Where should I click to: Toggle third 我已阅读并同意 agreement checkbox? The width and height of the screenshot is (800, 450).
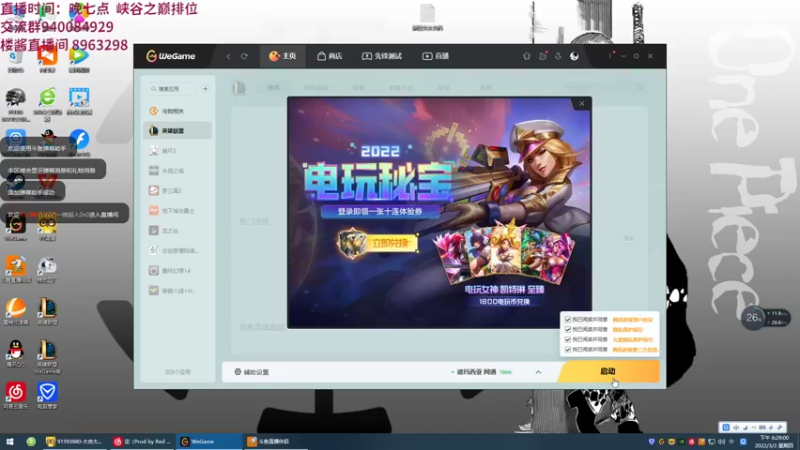567,339
